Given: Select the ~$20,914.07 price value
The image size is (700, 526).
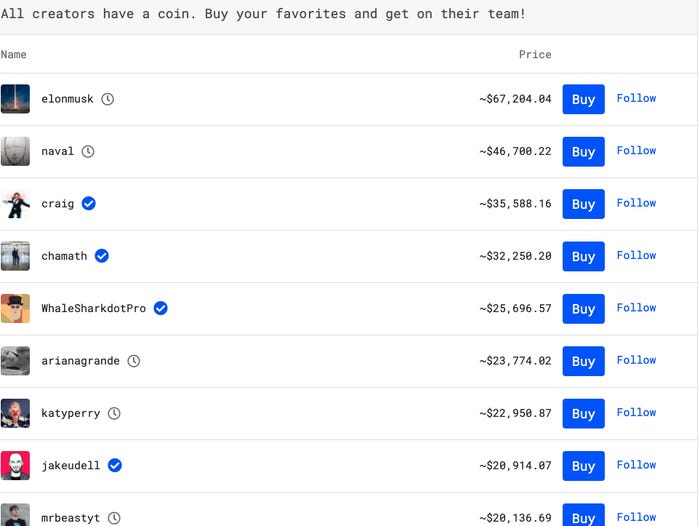Looking at the screenshot, I should (516, 466).
